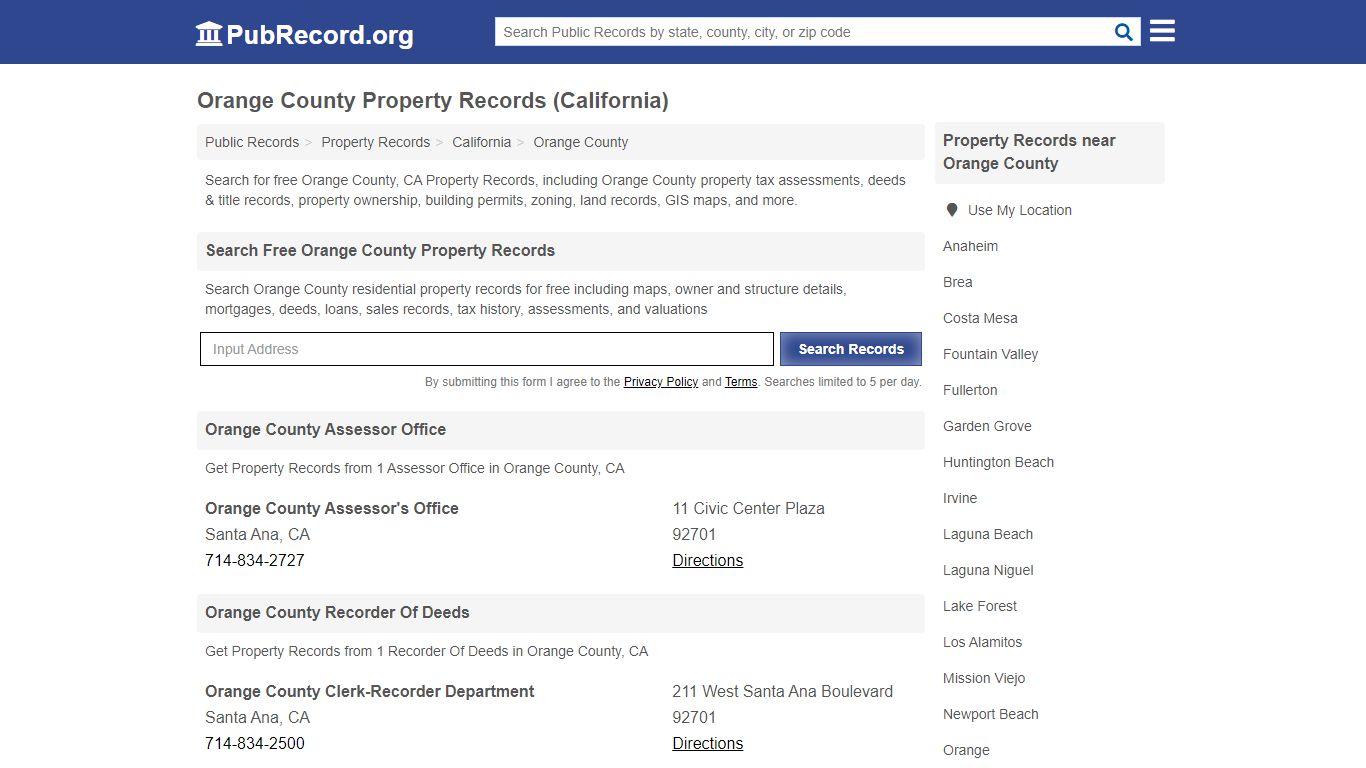Open Anaheim property records
This screenshot has height=768, width=1366.
pyautogui.click(x=970, y=246)
